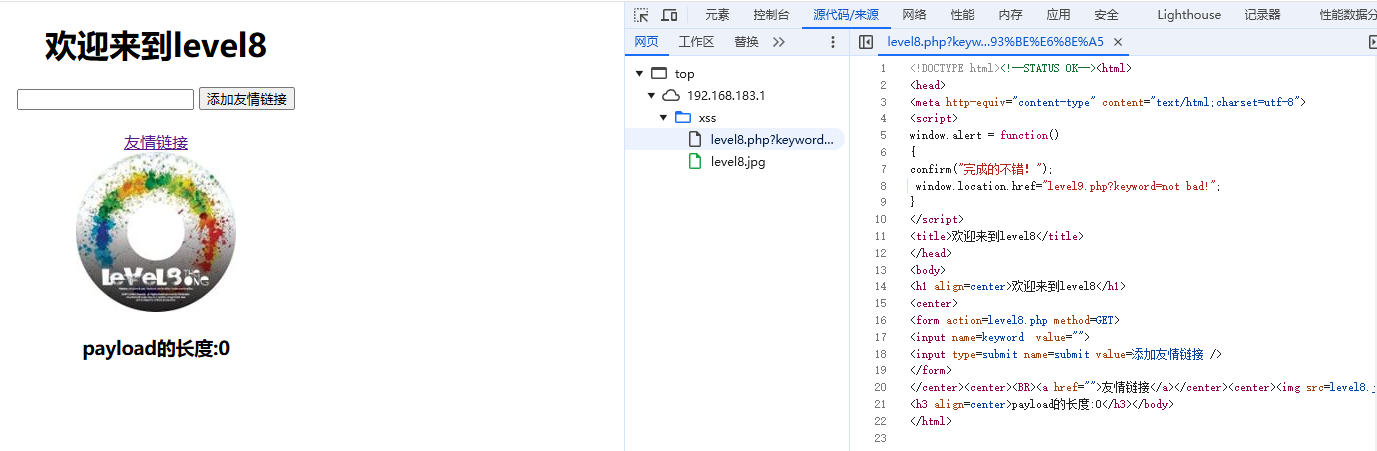Image resolution: width=1377 pixels, height=451 pixels.
Task: Collapse the xss folder tree arrow
Action: 662,117
